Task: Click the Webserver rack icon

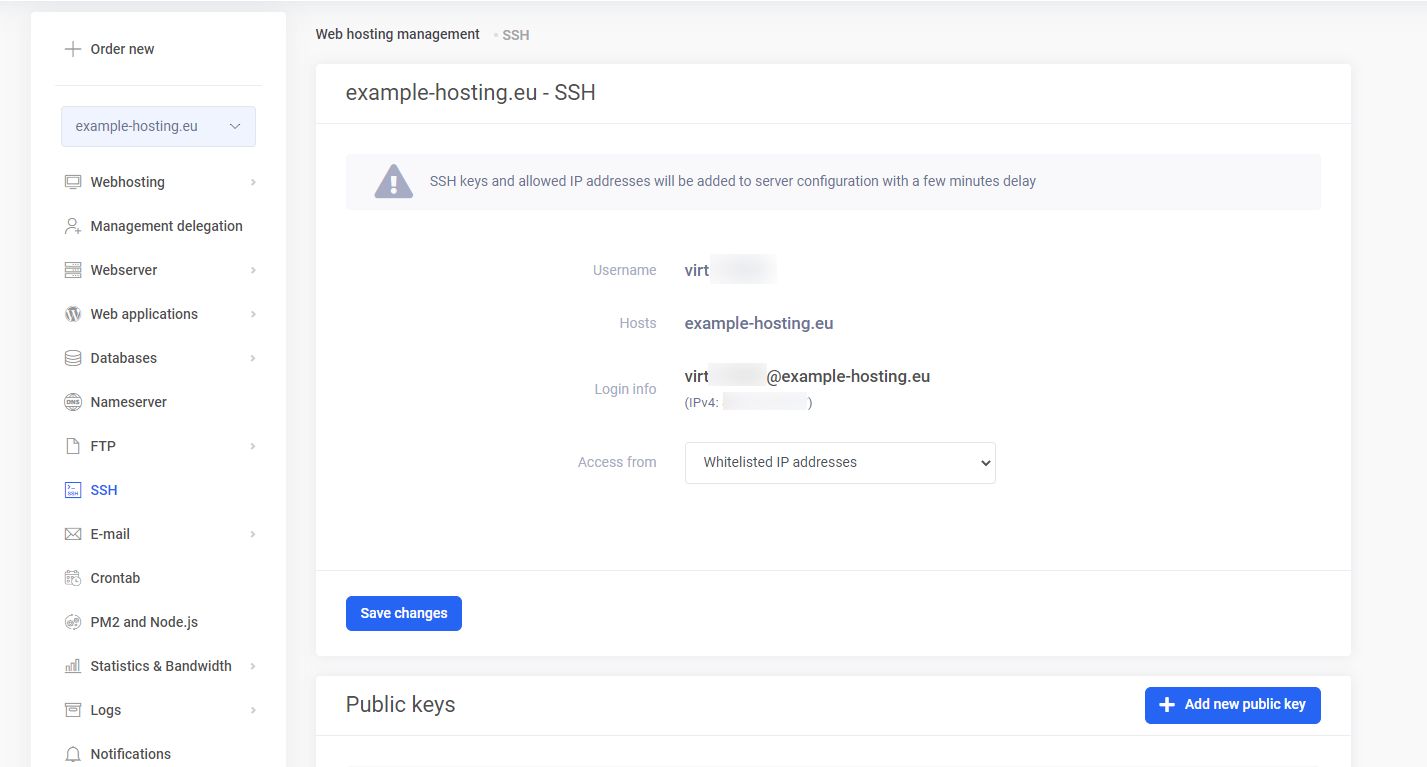Action: coord(73,270)
